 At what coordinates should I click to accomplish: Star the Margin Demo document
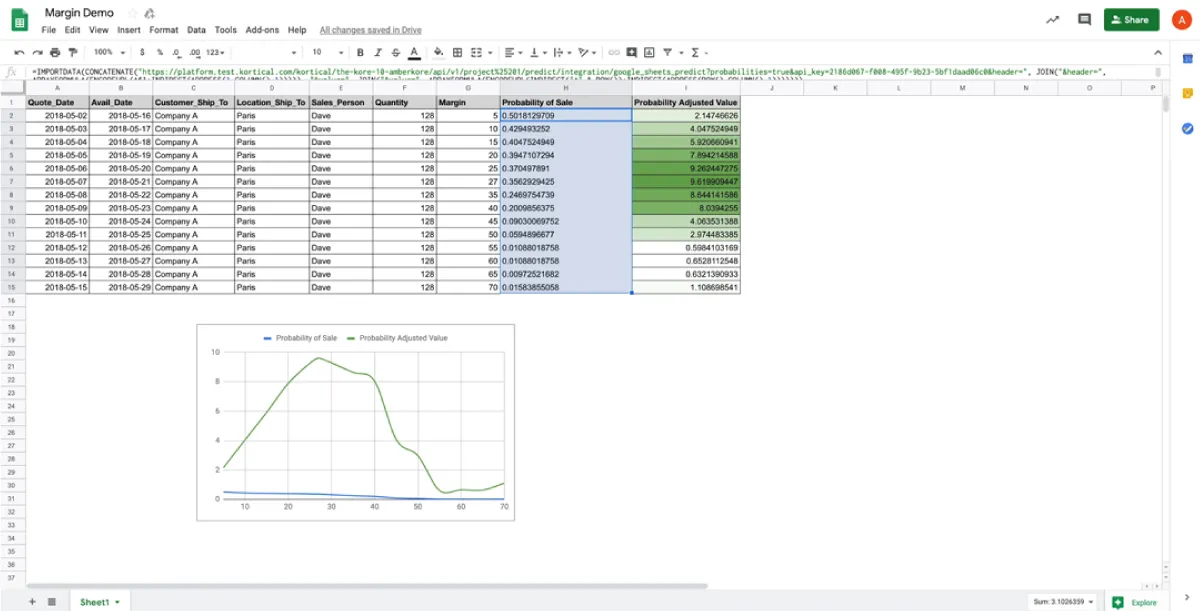(x=133, y=14)
